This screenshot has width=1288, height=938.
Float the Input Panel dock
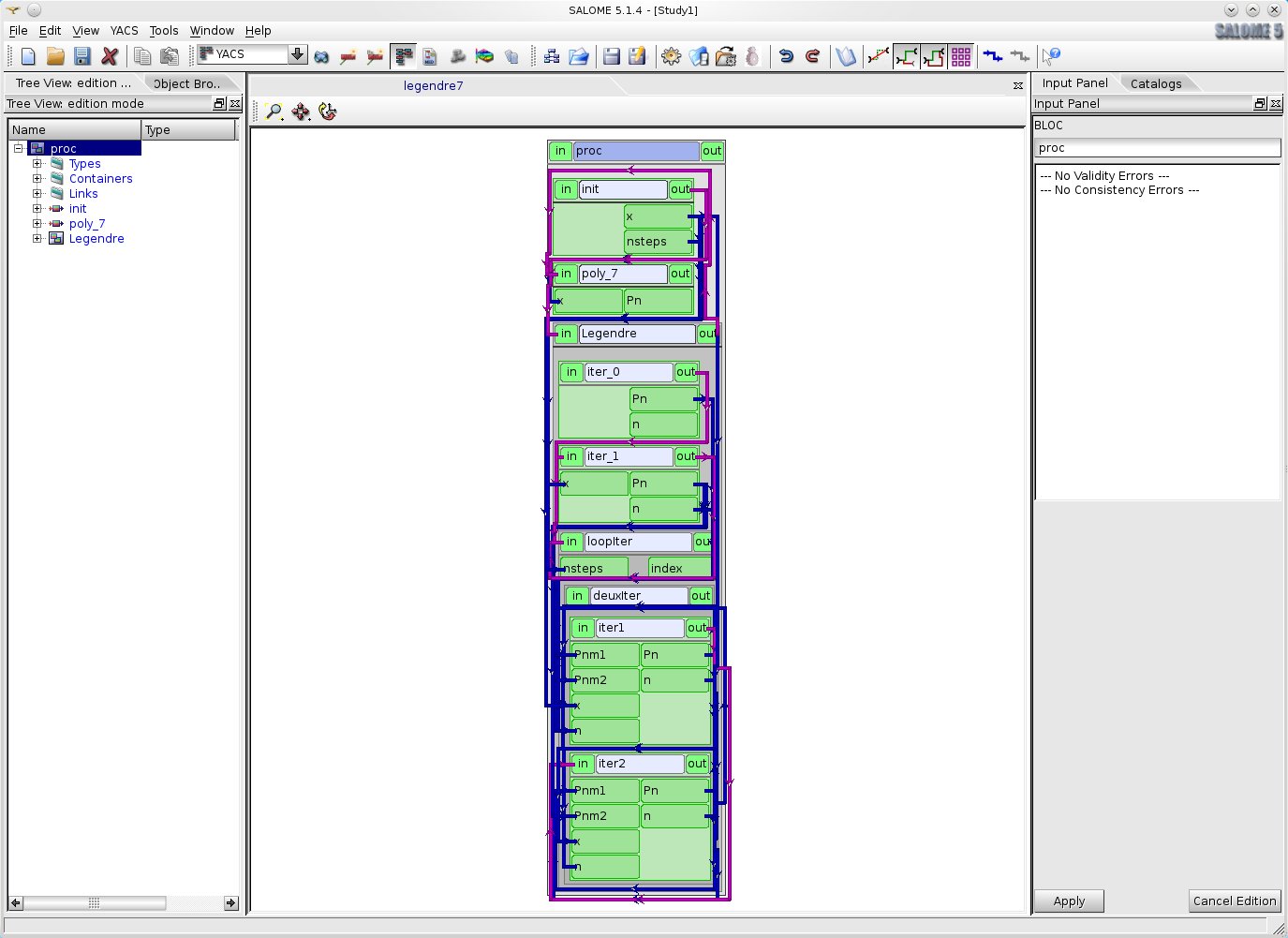1261,104
